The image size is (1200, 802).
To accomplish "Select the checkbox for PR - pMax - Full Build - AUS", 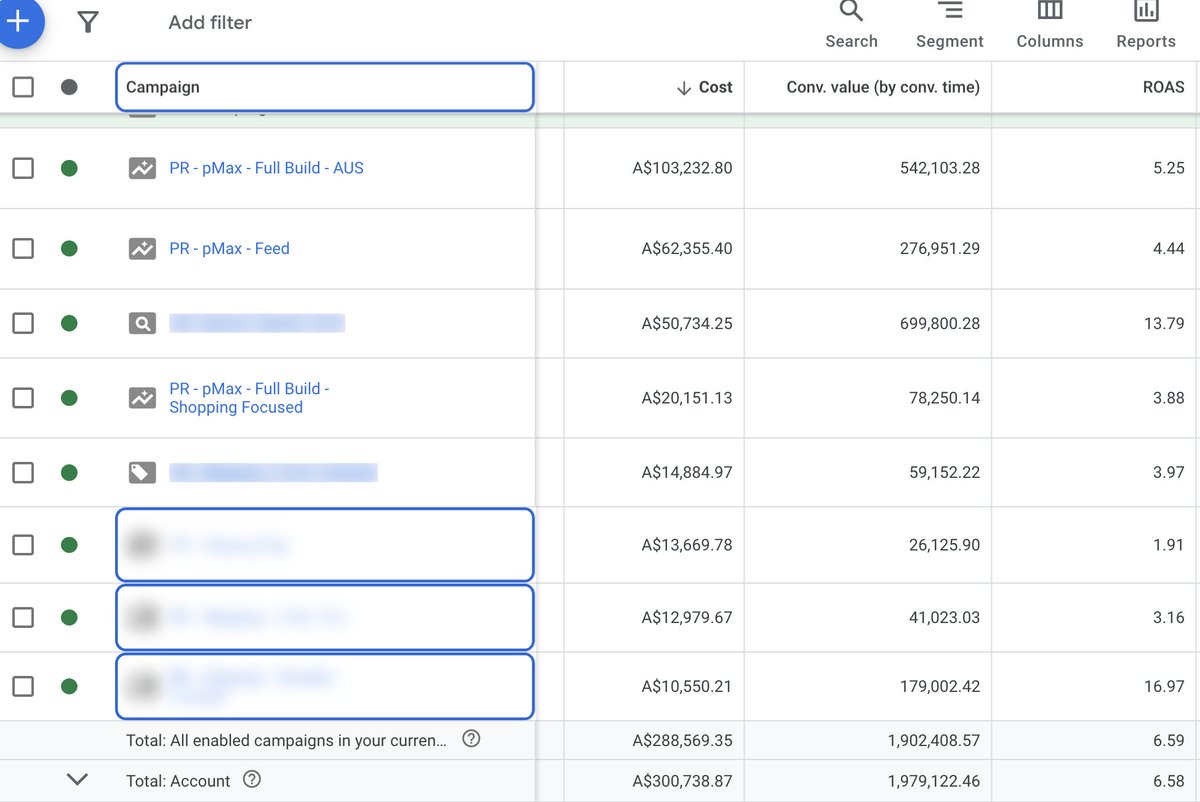I will (x=23, y=168).
